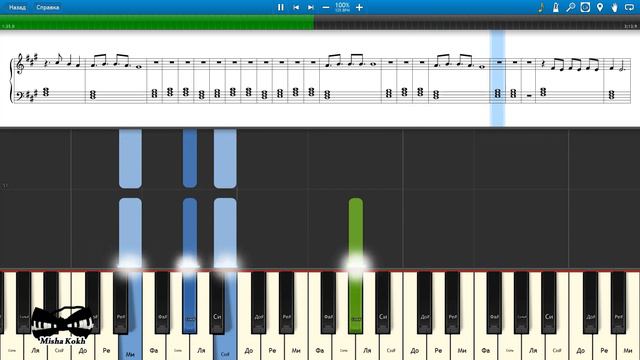Seek into the dark unplayed part of progress bar
Viewport: 640px width, 360px height.
[477, 22]
